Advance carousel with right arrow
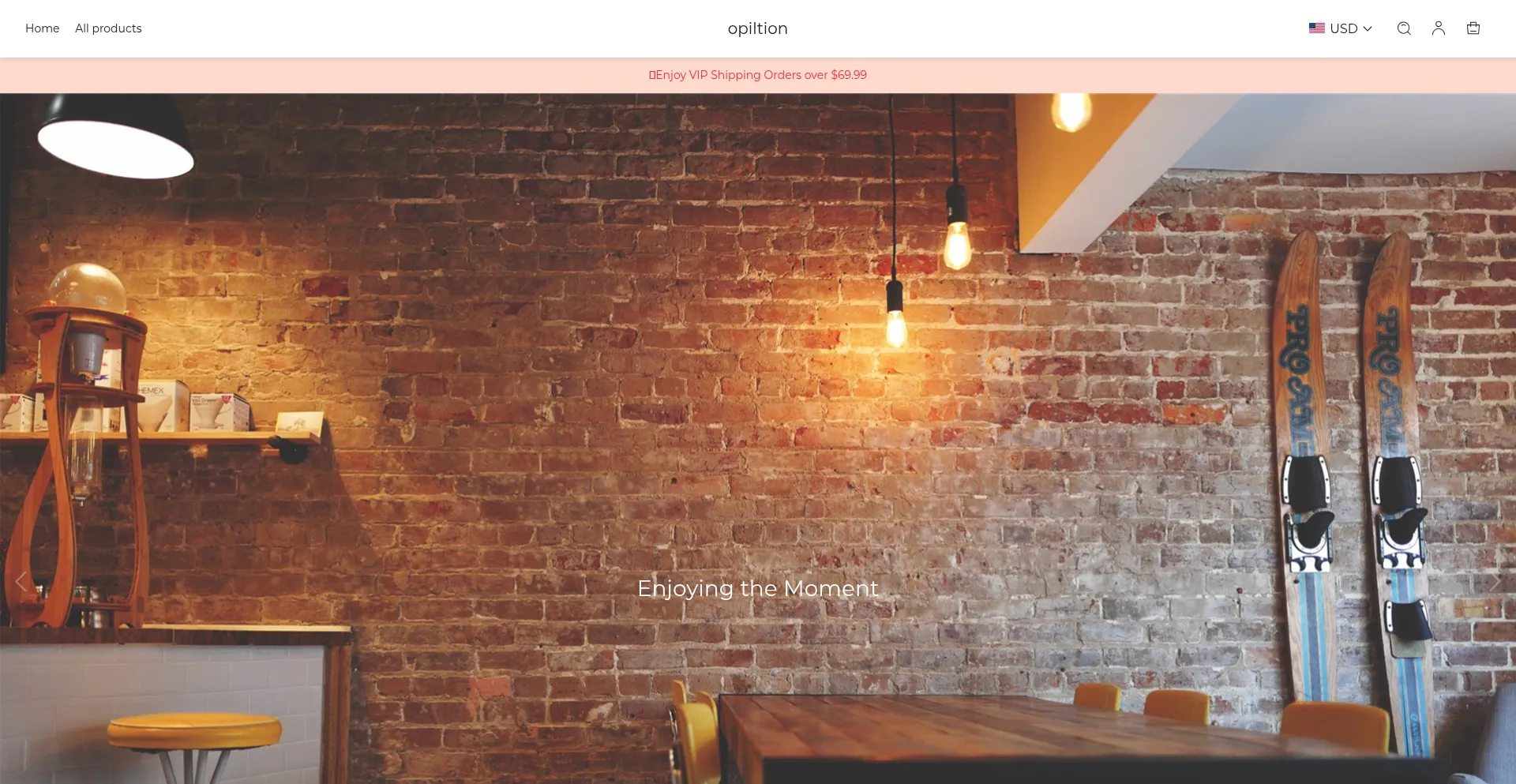The width and height of the screenshot is (1516, 784). [1494, 582]
